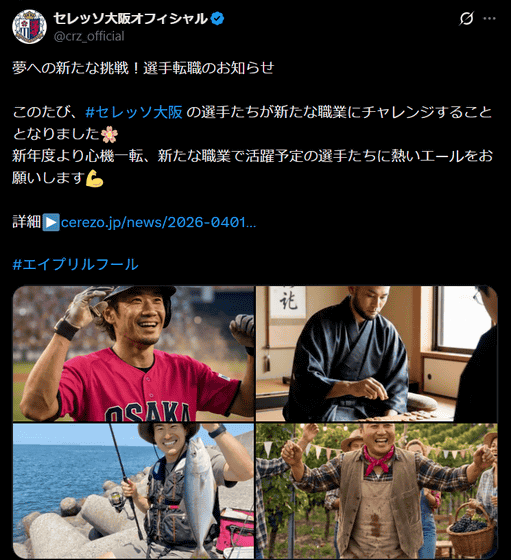Viewport: 511px width, 560px height.
Task: Click the blue verified checkmark badge
Action: pyautogui.click(x=217, y=19)
